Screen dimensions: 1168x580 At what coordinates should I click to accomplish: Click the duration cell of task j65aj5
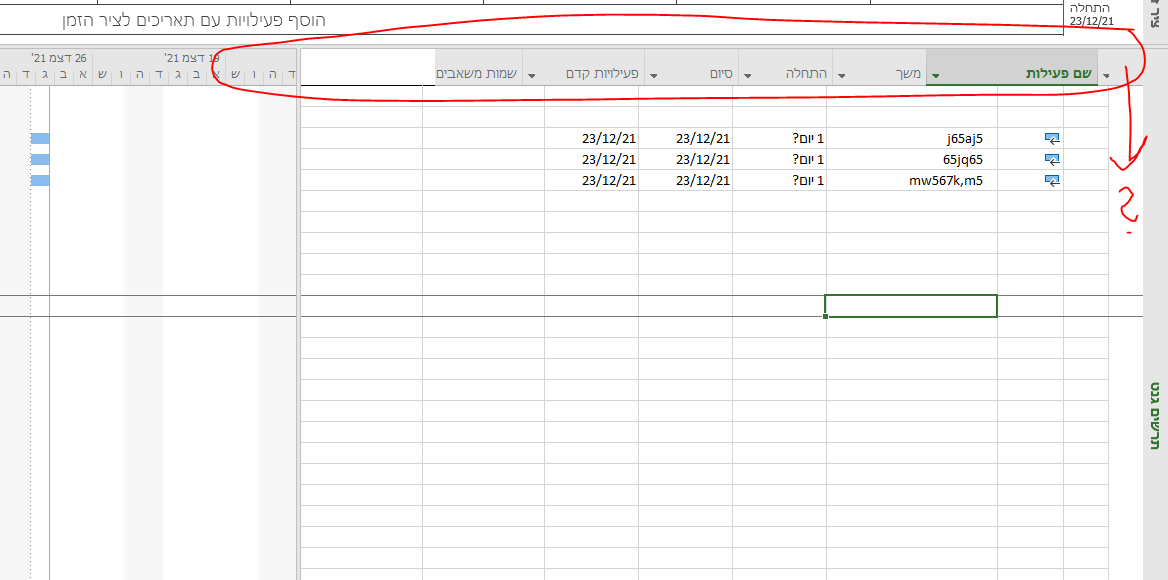coord(780,138)
